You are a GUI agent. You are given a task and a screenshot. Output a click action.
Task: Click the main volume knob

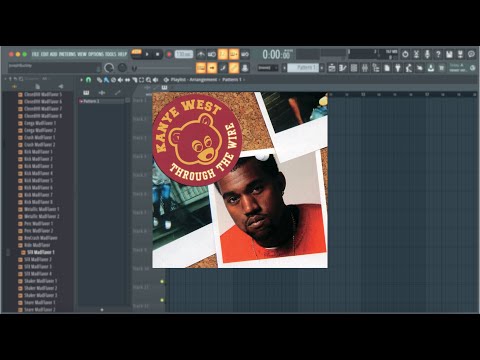(109, 68)
